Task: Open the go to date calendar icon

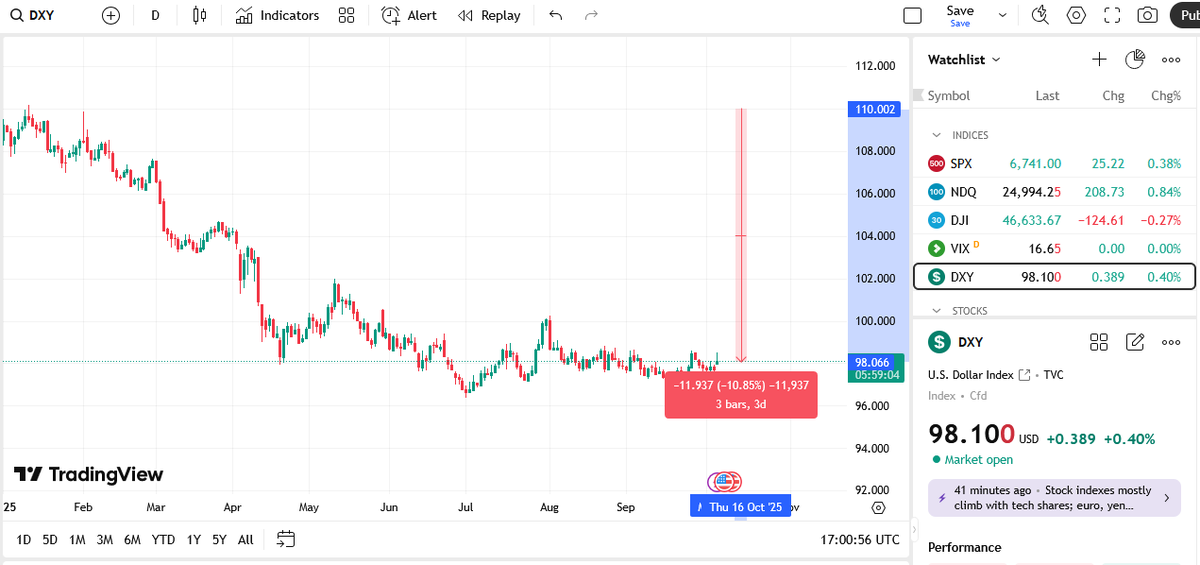Action: click(x=286, y=540)
